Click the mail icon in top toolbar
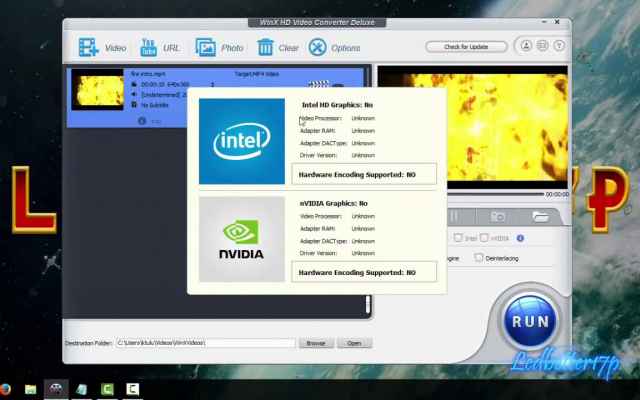The image size is (640, 400). (542, 45)
